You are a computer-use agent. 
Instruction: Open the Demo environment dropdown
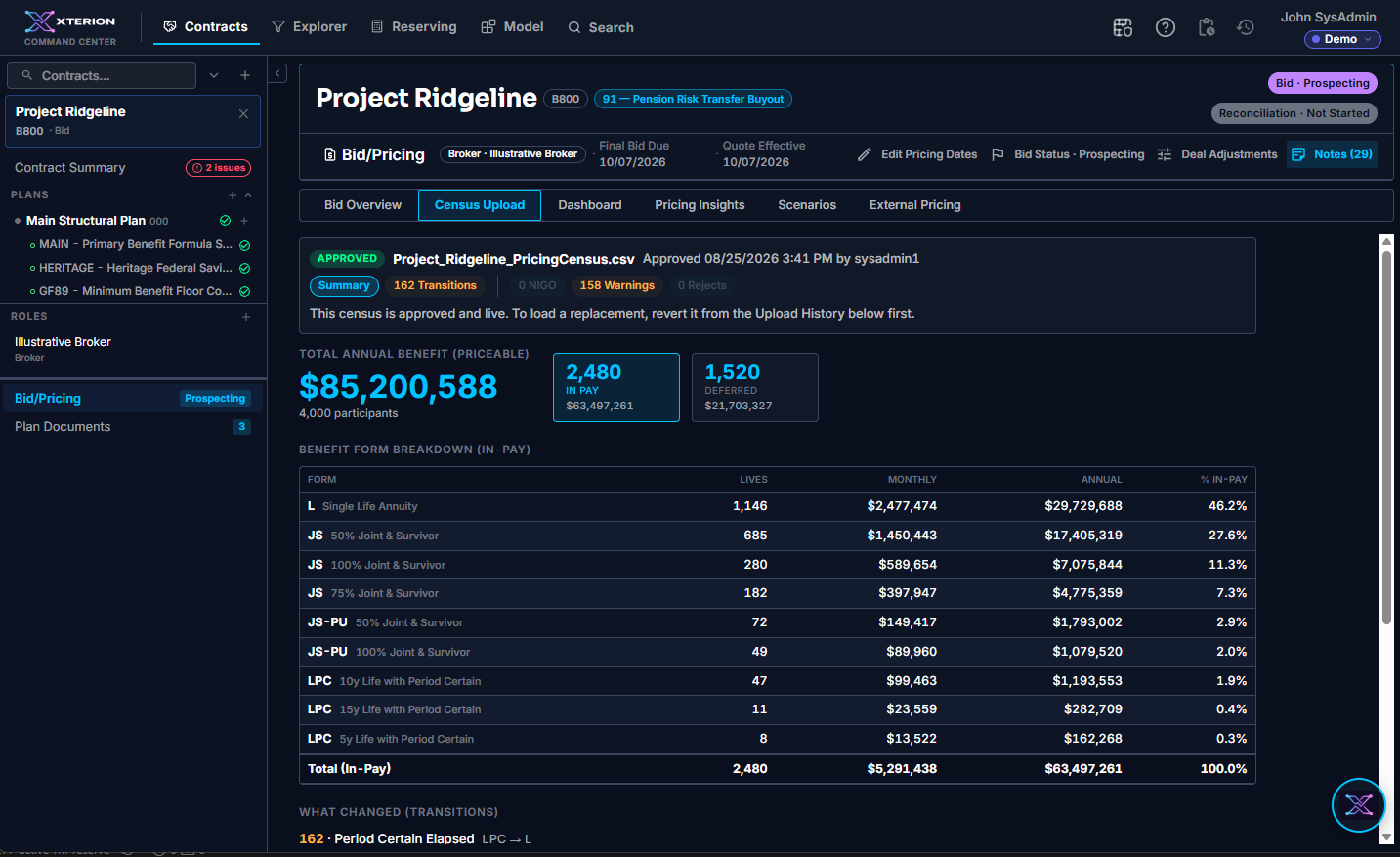[1342, 39]
